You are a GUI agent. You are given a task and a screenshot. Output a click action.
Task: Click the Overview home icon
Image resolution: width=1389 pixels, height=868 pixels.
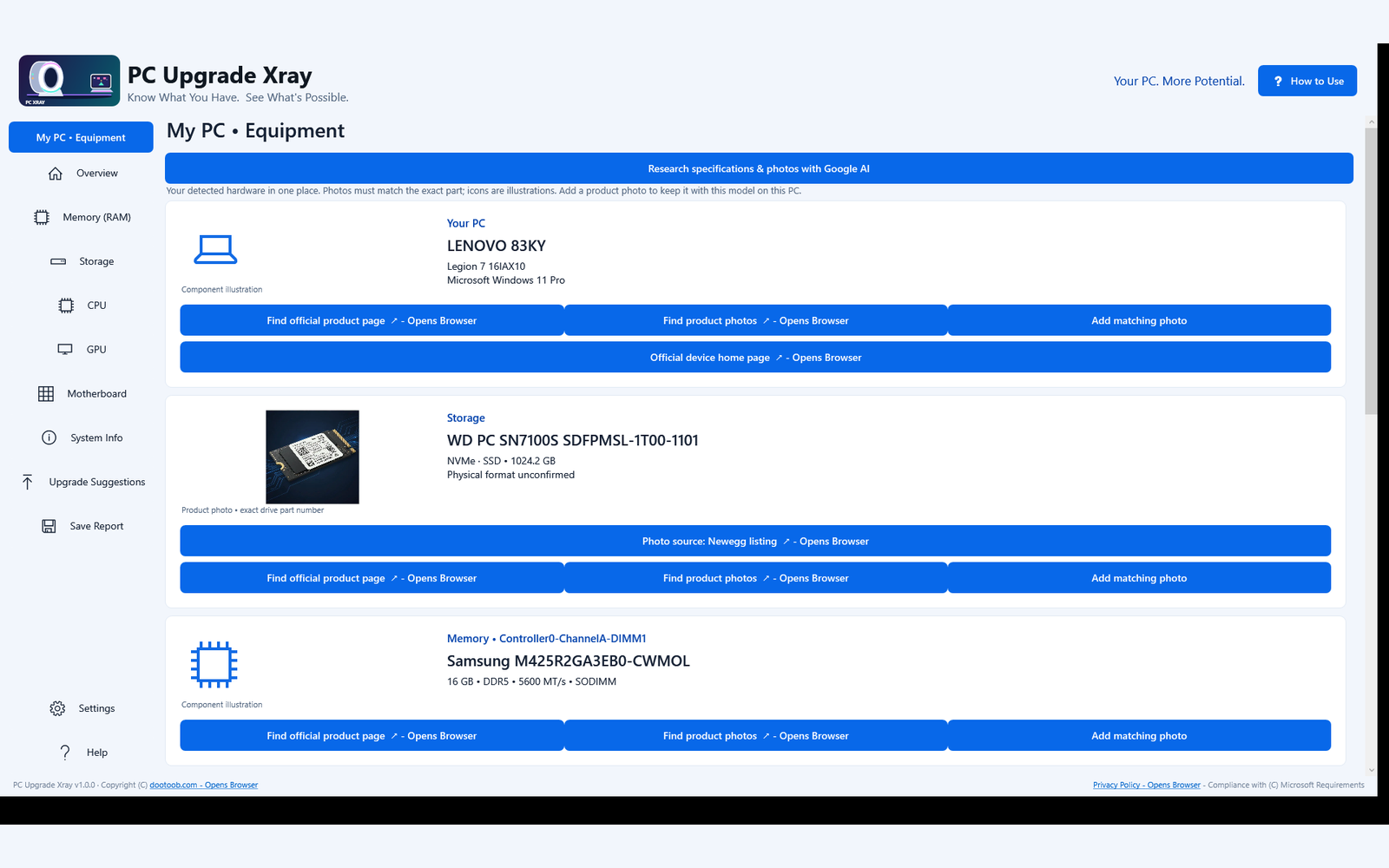pos(56,174)
